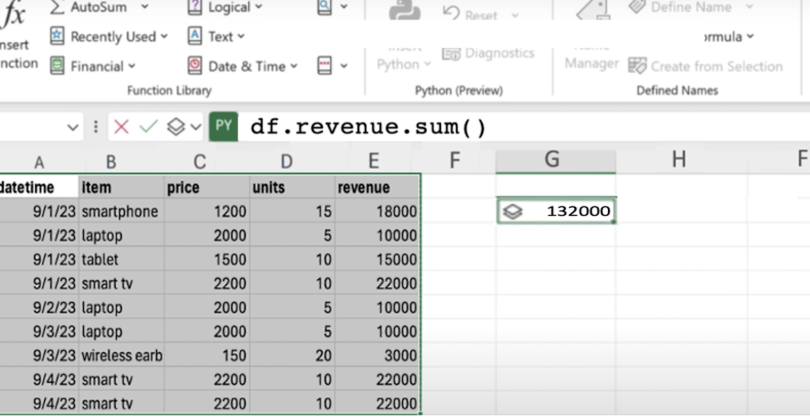810x420 pixels.
Task: Click the Insert Function fx button
Action: point(13,15)
